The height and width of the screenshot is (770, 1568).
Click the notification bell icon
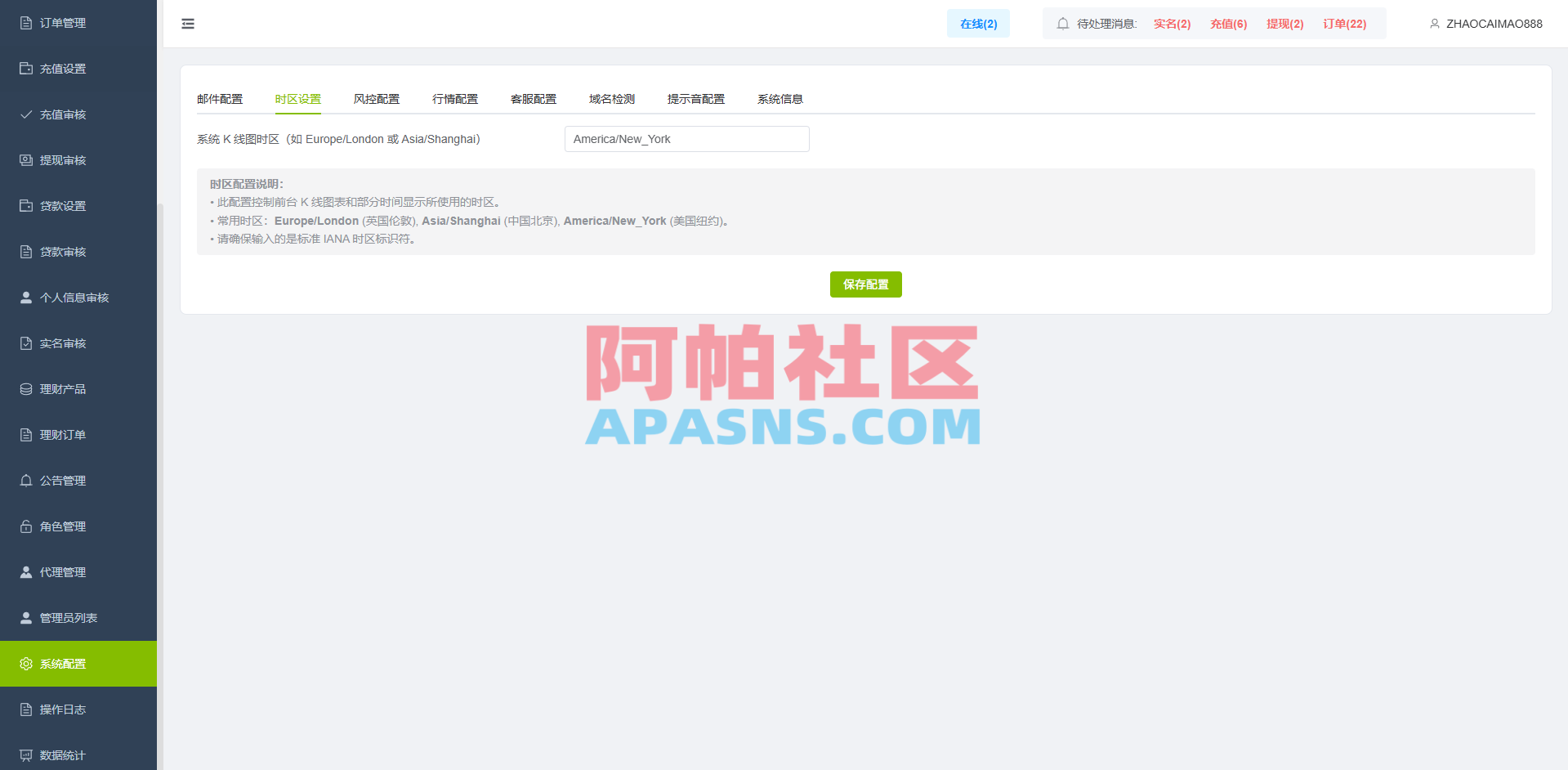pos(1062,24)
